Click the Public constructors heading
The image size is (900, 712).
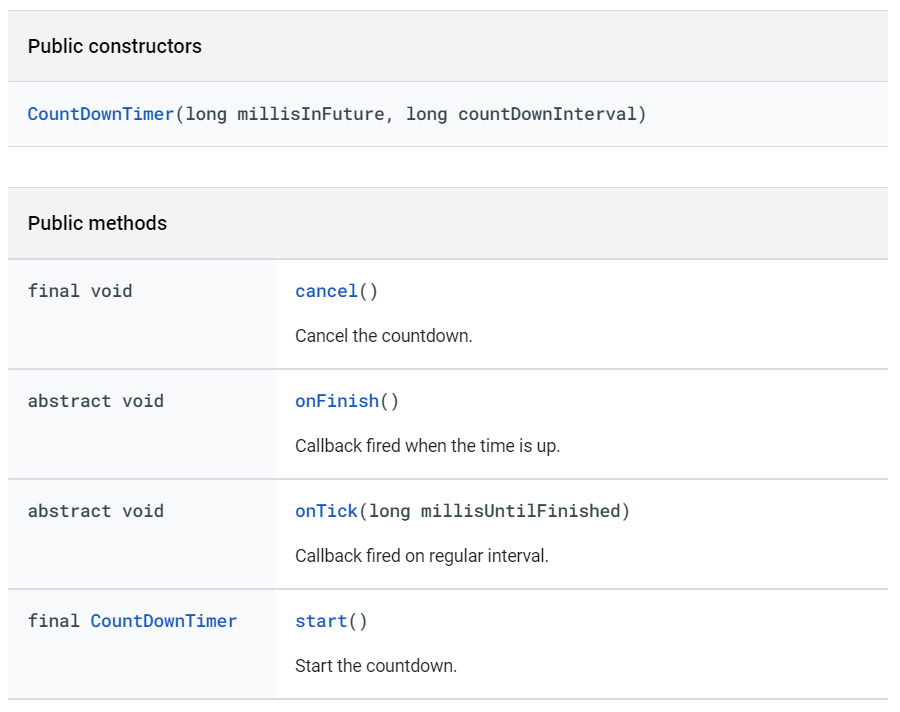click(x=115, y=46)
